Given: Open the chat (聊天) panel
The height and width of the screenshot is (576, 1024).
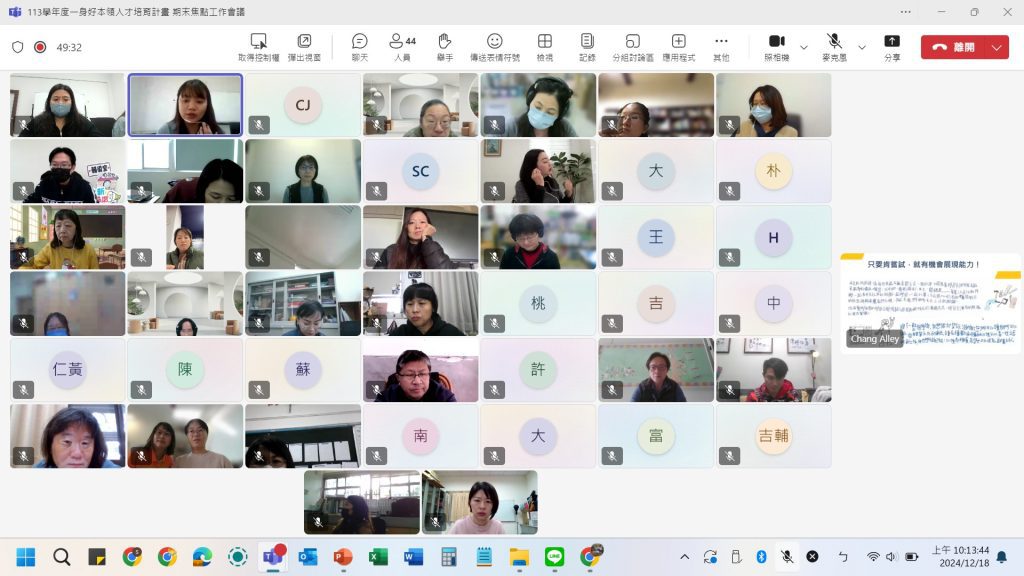Looking at the screenshot, I should click(359, 46).
